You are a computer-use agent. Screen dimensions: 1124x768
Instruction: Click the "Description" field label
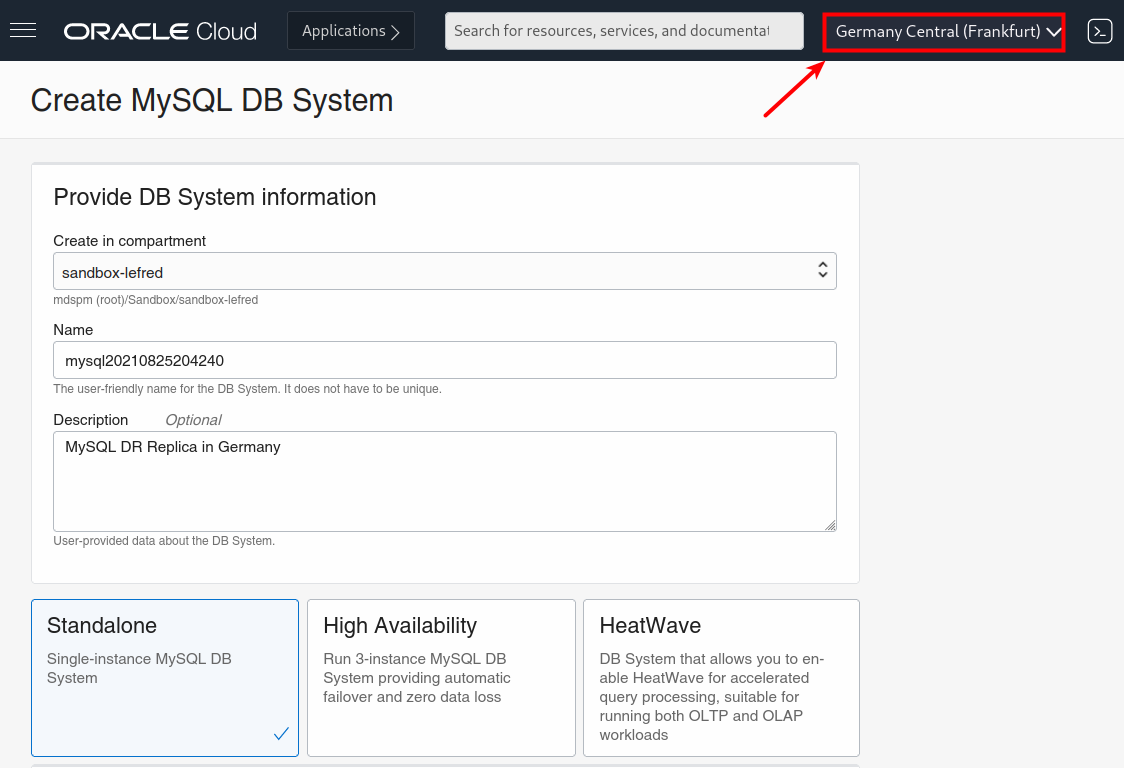(x=91, y=420)
